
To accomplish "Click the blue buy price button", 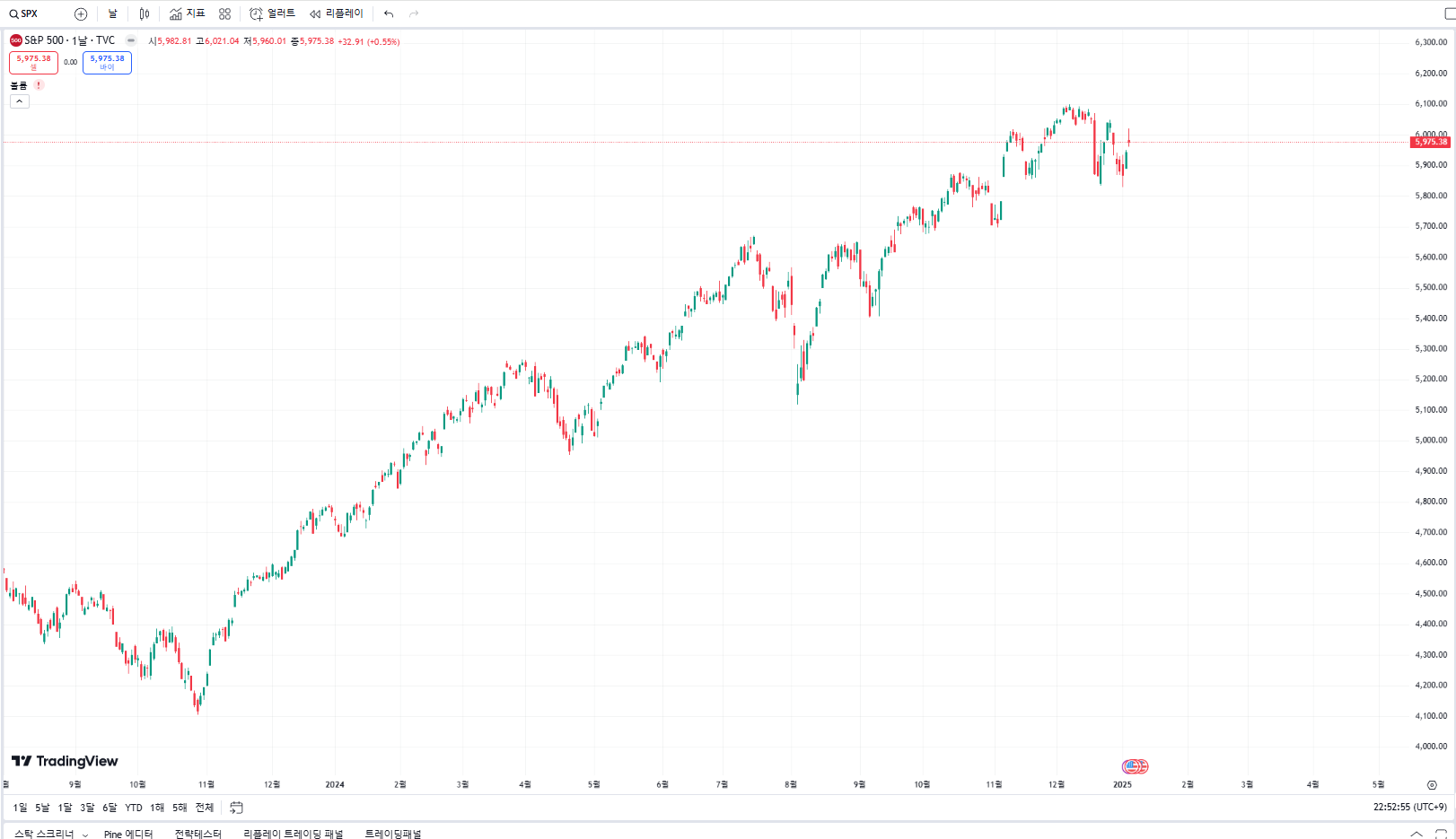I will [x=107, y=62].
